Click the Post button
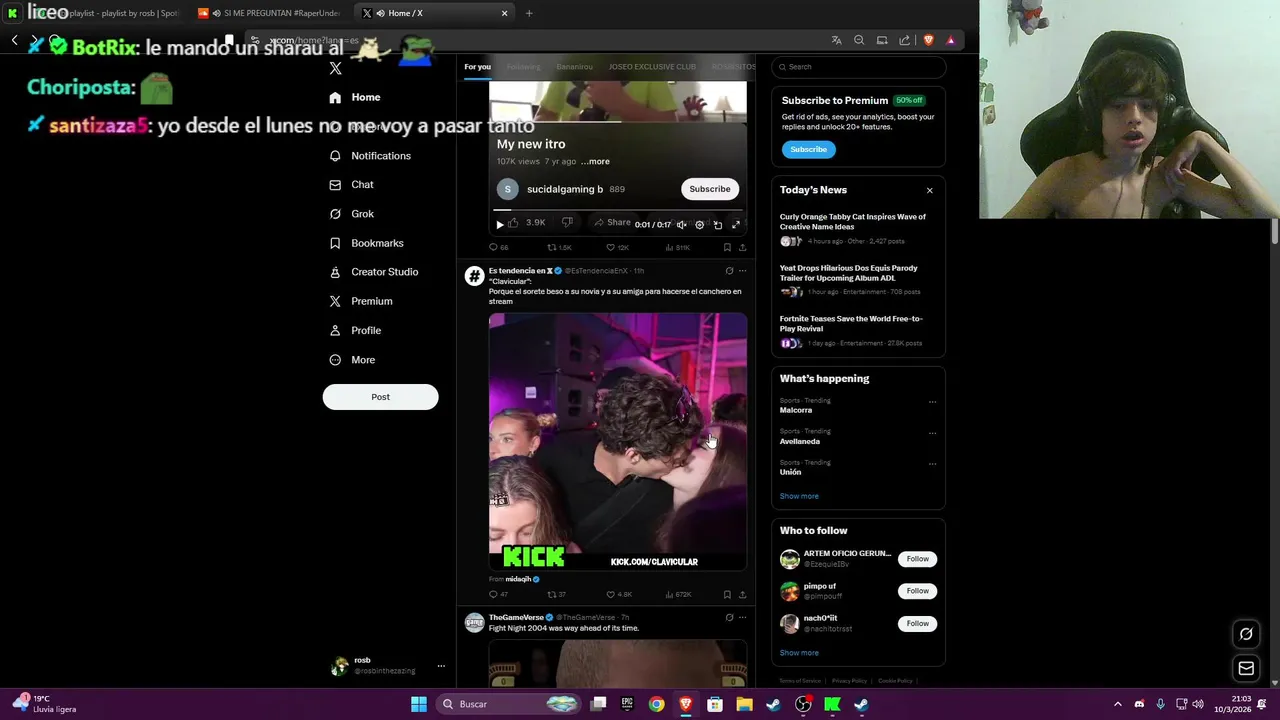The image size is (1280, 720). pyautogui.click(x=380, y=397)
